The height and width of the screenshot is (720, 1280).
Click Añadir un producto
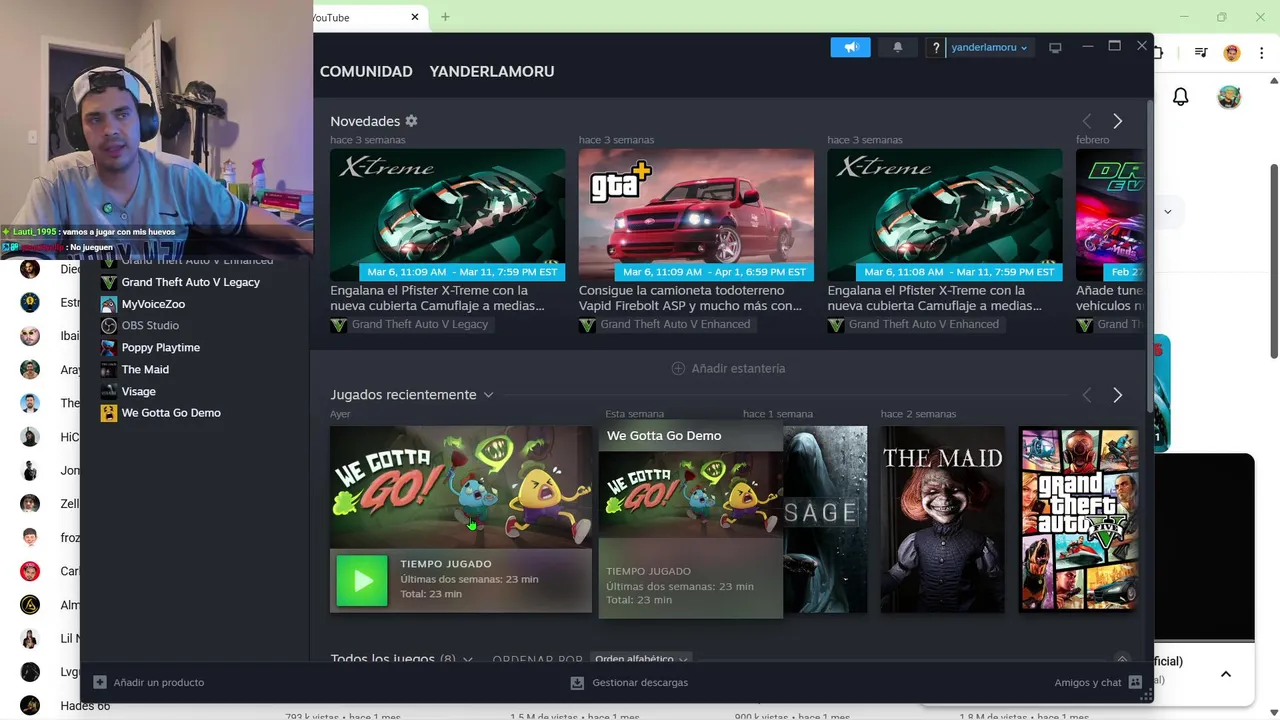(x=149, y=682)
